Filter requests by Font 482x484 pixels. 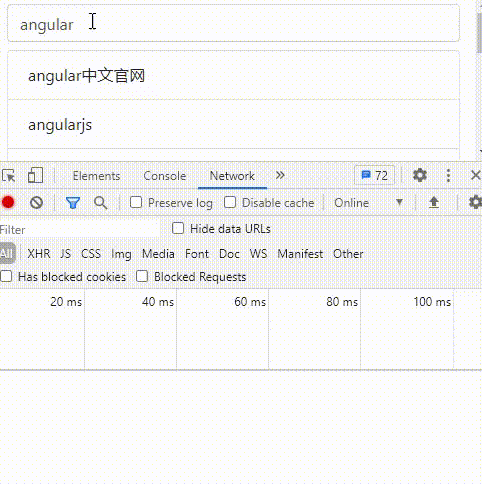click(197, 254)
